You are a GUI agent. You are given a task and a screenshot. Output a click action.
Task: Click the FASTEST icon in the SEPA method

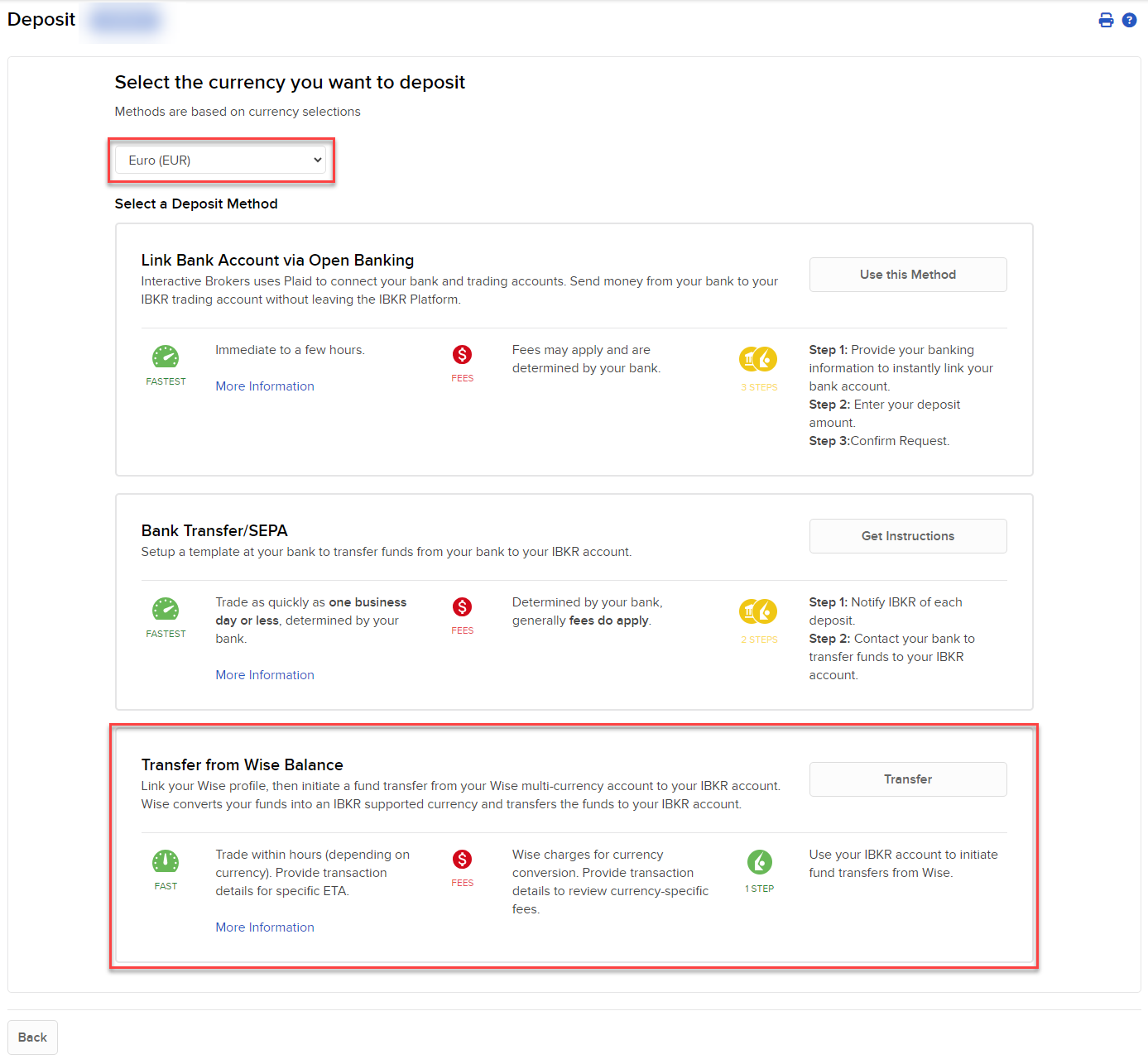(x=166, y=611)
